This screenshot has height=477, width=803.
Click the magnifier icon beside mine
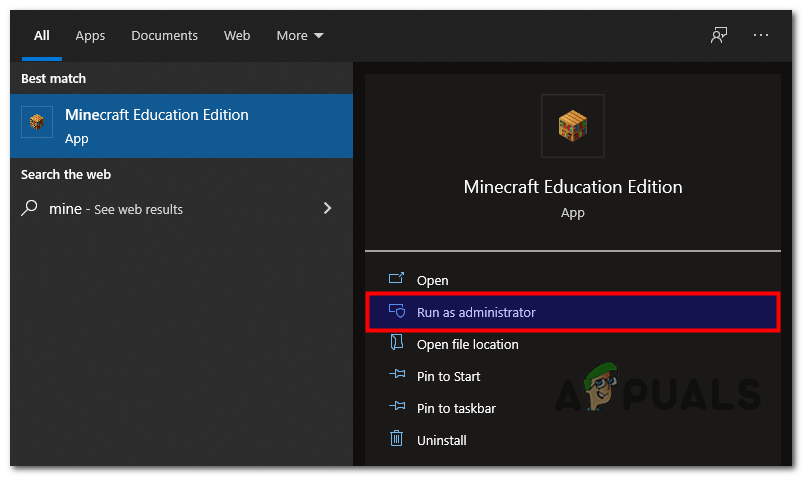pos(29,208)
